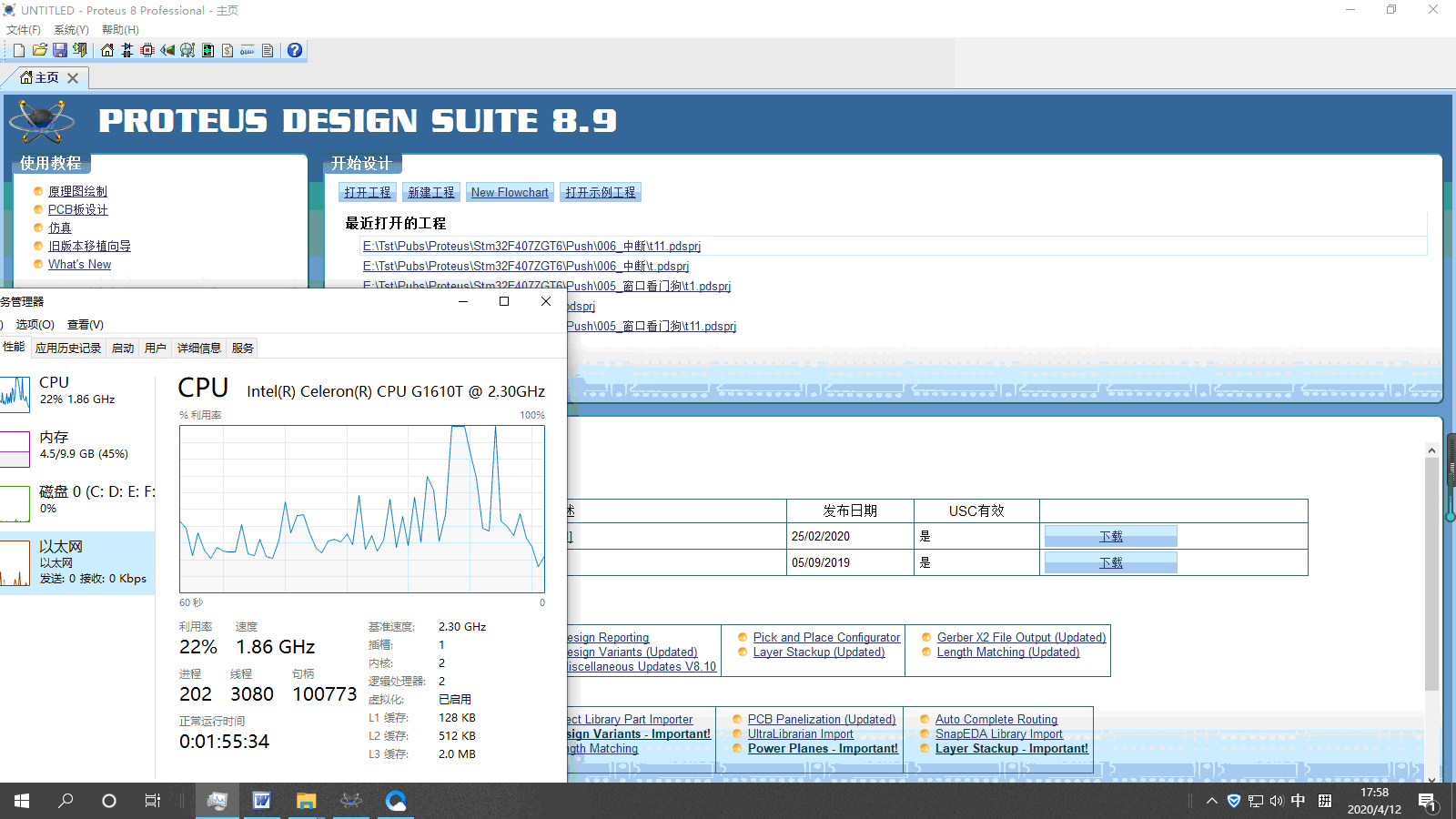The image size is (1456, 819).
Task: Open Auto Complete Routing link
Action: click(996, 719)
